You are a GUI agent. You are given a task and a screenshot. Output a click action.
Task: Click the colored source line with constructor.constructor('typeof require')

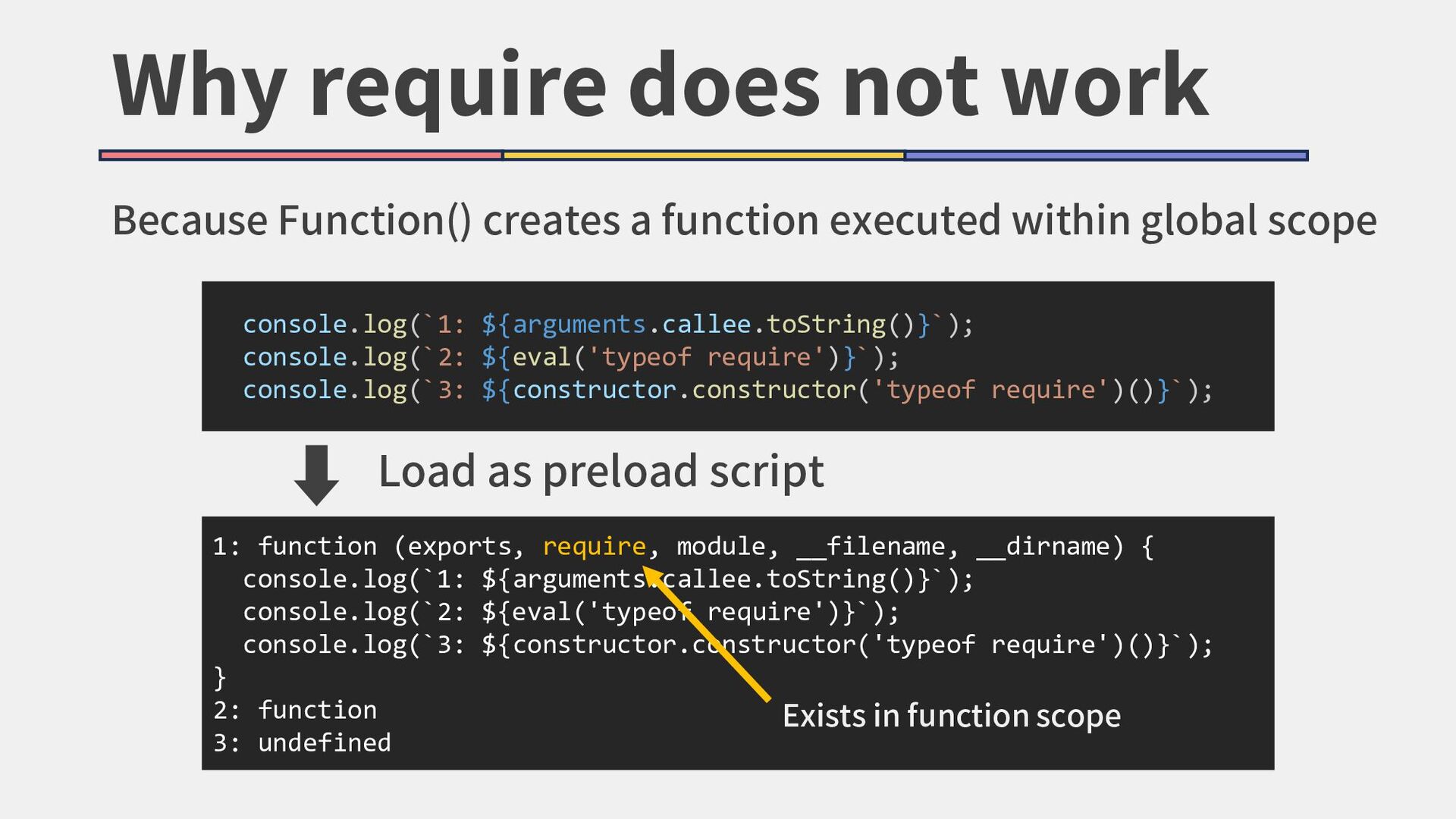tap(728, 390)
